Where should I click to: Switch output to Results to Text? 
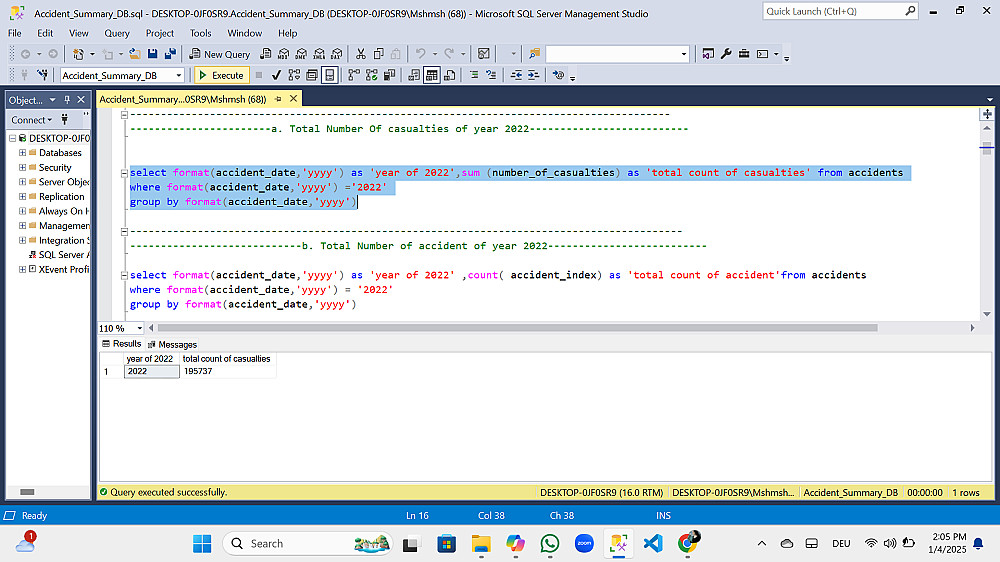(414, 75)
